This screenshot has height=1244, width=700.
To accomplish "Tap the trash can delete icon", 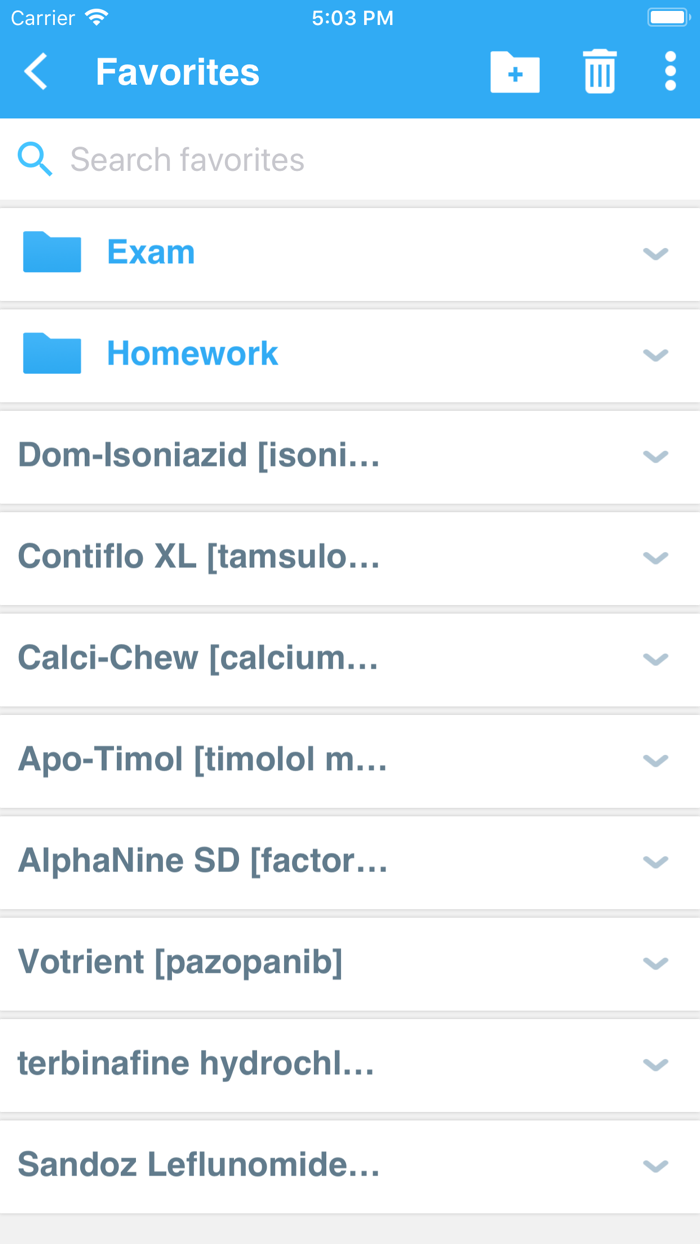I will coord(600,72).
